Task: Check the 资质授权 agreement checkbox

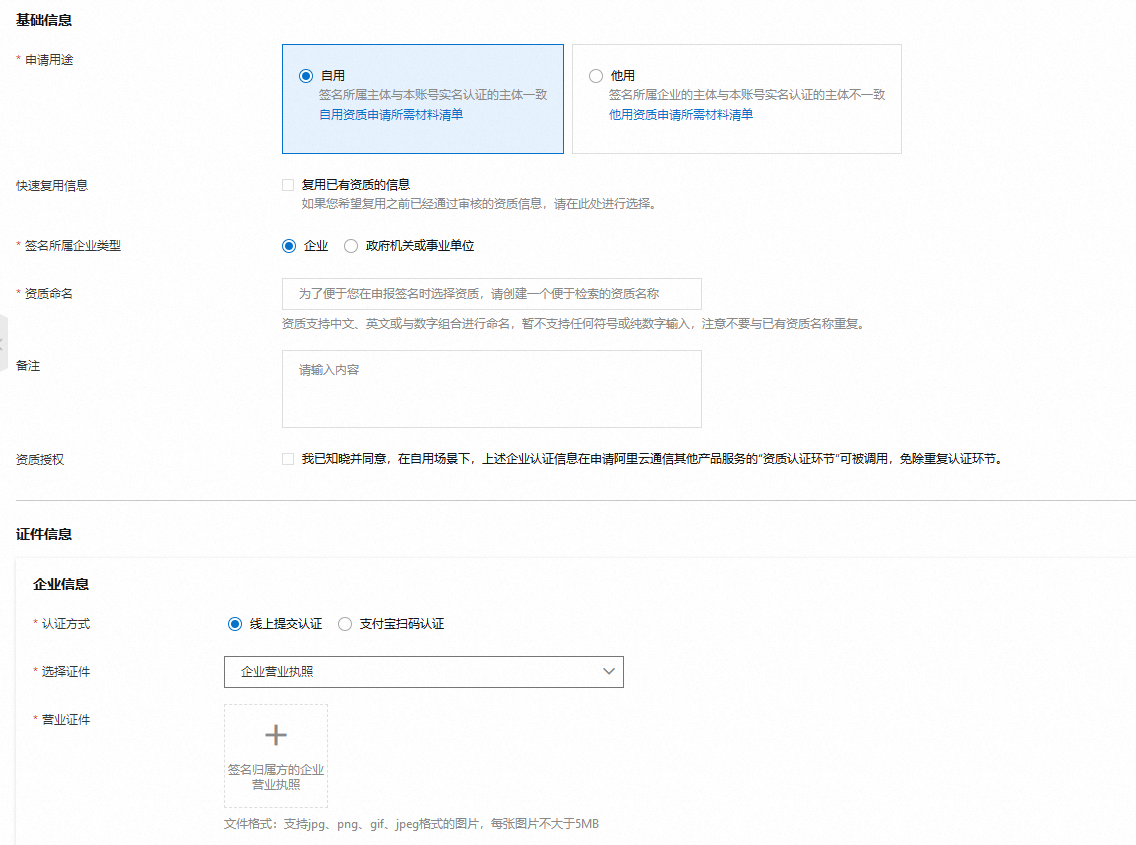Action: [288, 459]
